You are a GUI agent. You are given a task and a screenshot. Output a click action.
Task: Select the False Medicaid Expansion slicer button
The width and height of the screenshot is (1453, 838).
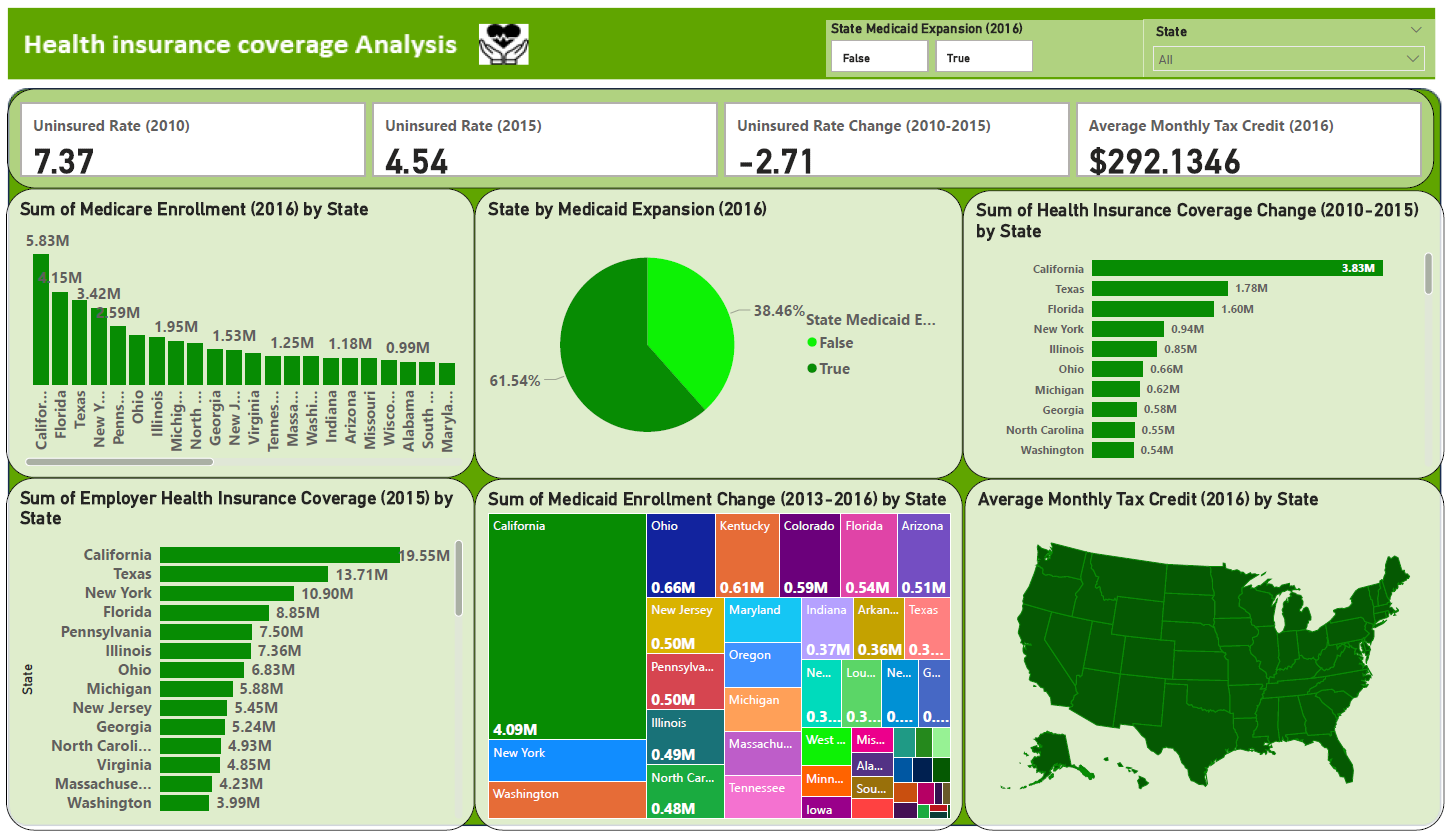click(878, 58)
